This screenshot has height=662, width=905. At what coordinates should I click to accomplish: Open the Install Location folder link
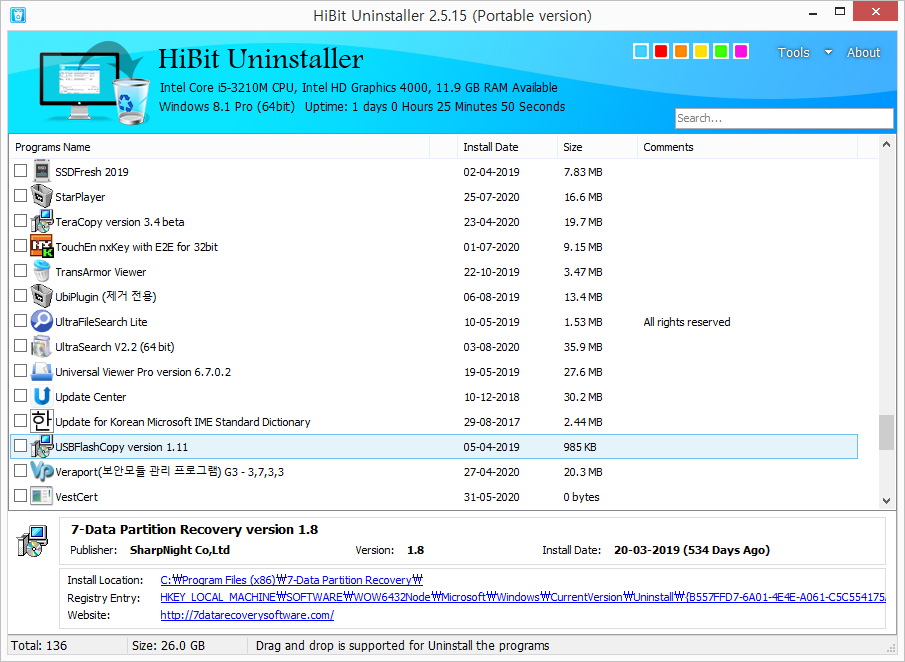click(x=291, y=580)
